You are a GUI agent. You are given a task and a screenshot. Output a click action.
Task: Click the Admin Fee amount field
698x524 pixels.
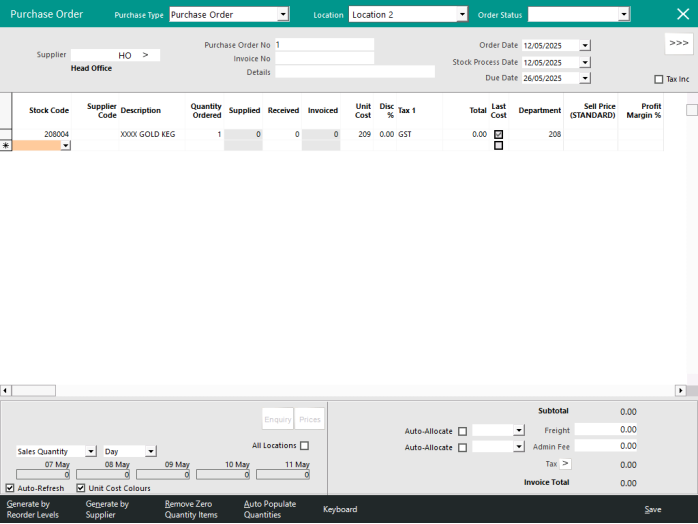pos(606,446)
